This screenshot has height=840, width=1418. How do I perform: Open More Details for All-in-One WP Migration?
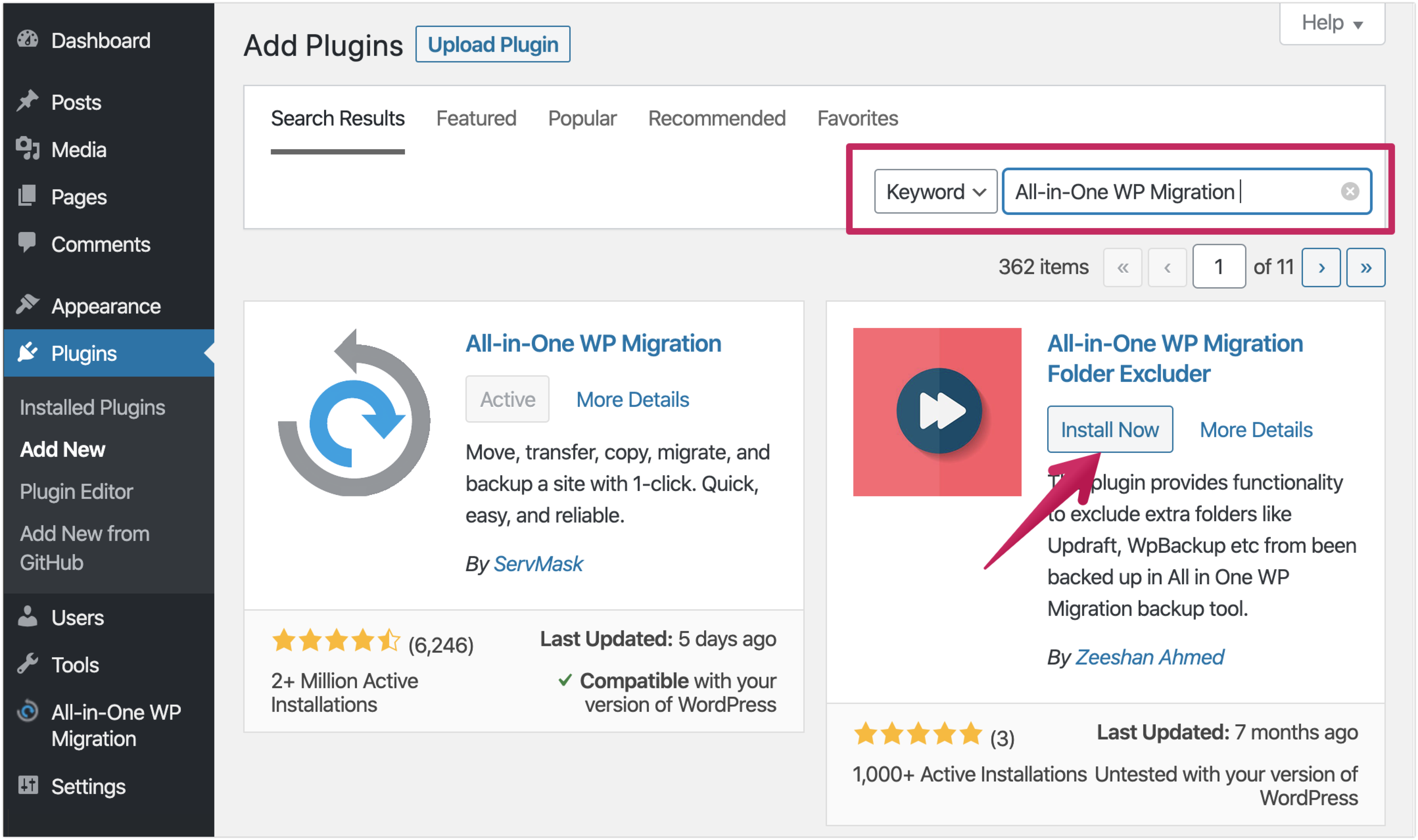633,400
